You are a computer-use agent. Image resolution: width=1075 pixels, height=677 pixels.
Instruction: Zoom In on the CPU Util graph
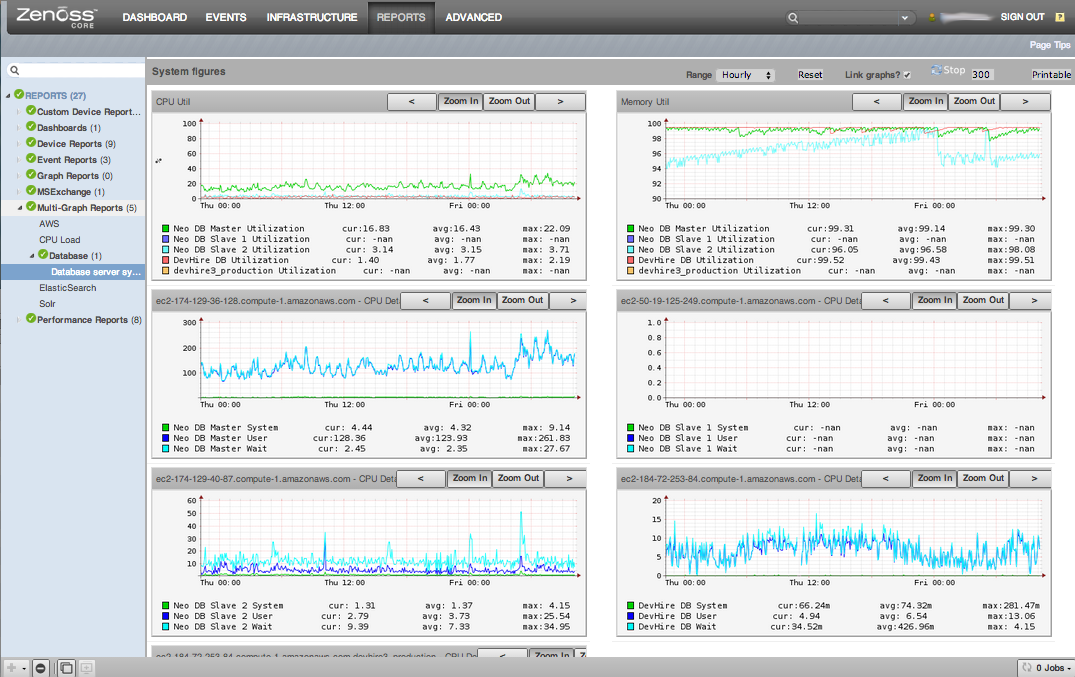(x=461, y=102)
